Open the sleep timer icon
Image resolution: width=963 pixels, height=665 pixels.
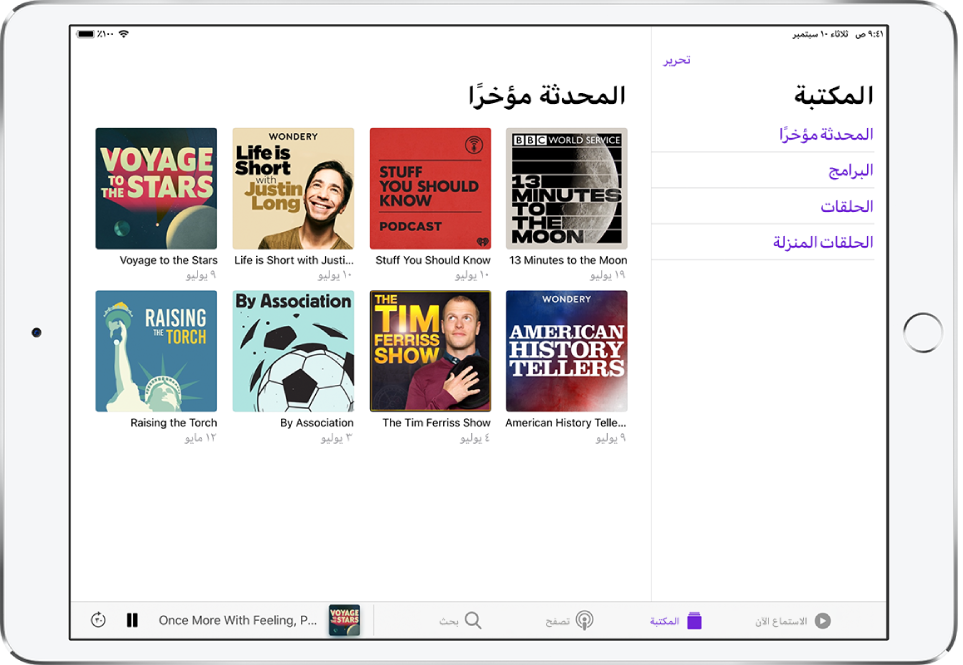tap(97, 620)
